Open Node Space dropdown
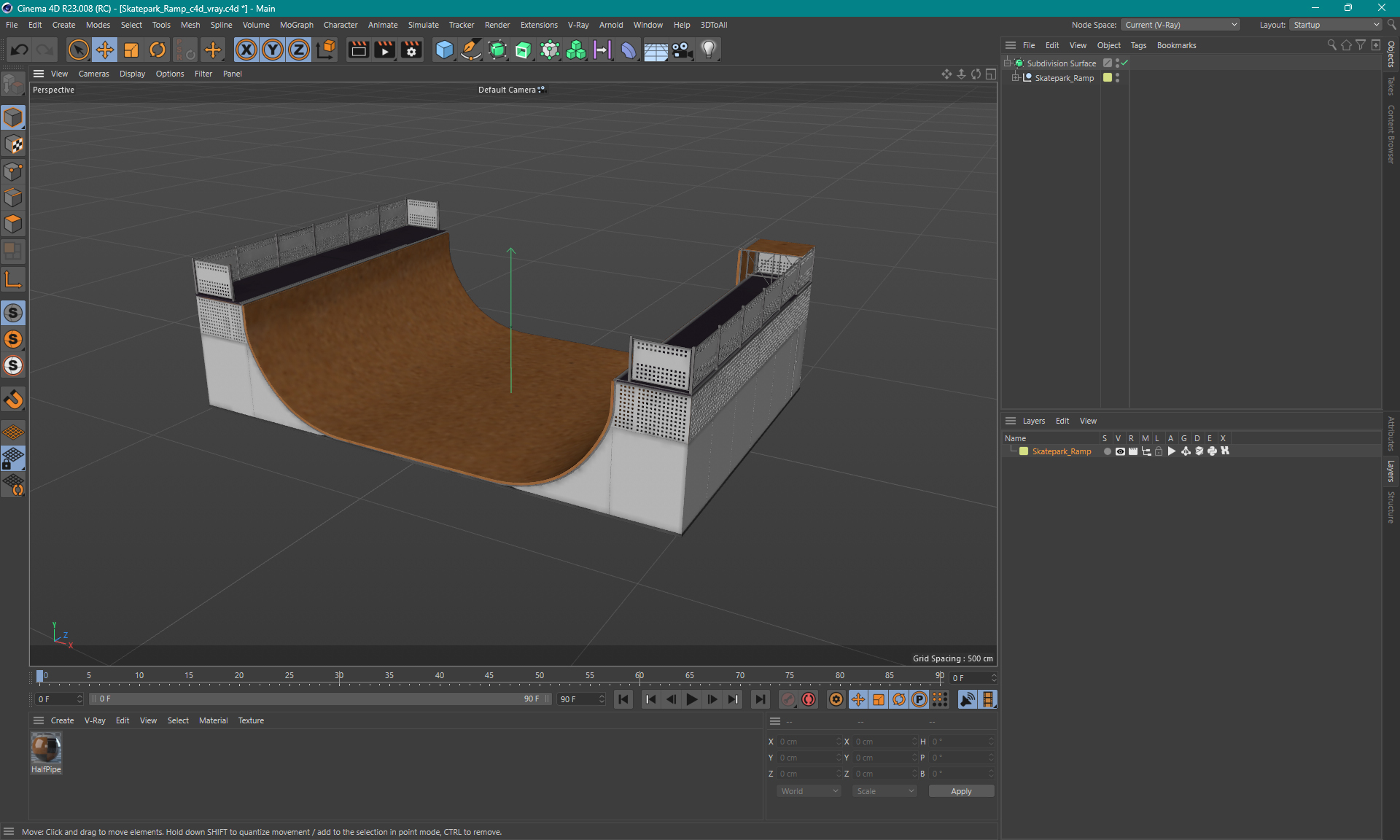1400x840 pixels. click(x=1180, y=25)
